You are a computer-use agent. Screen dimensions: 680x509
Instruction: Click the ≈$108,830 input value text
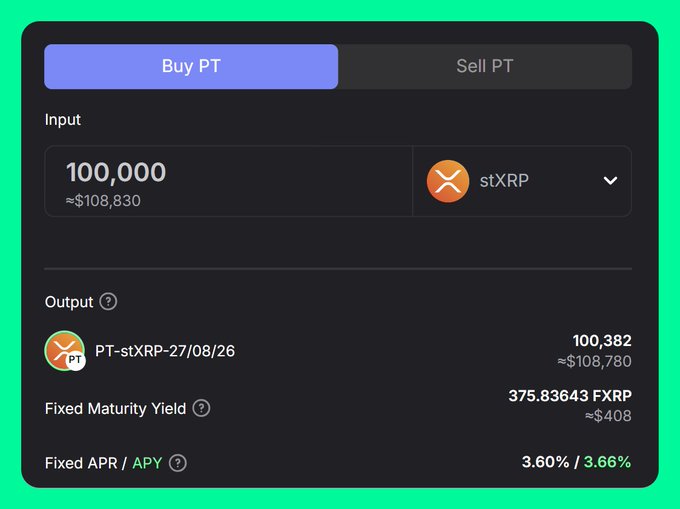[x=103, y=201]
